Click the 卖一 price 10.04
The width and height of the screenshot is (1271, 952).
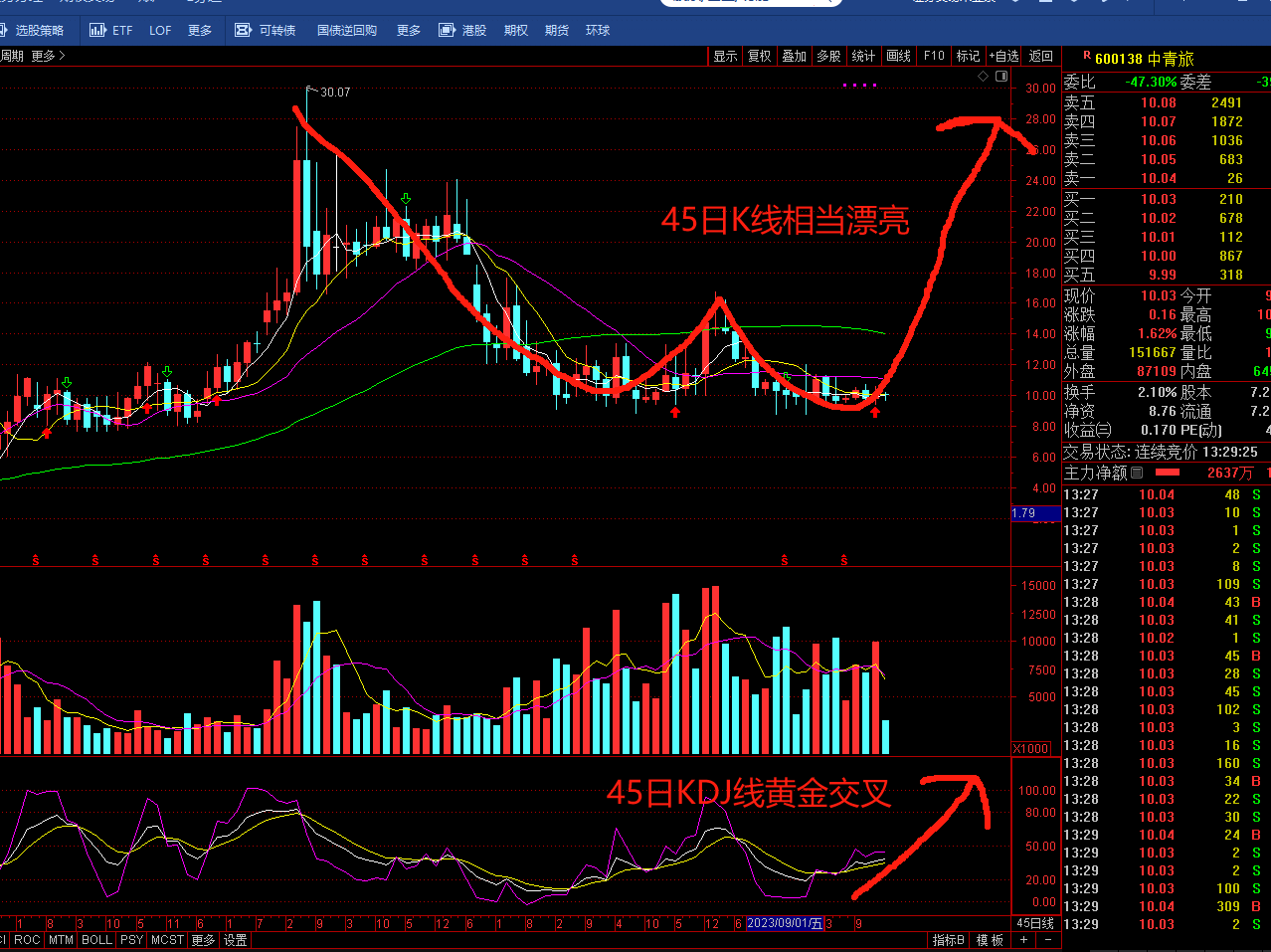point(1158,178)
